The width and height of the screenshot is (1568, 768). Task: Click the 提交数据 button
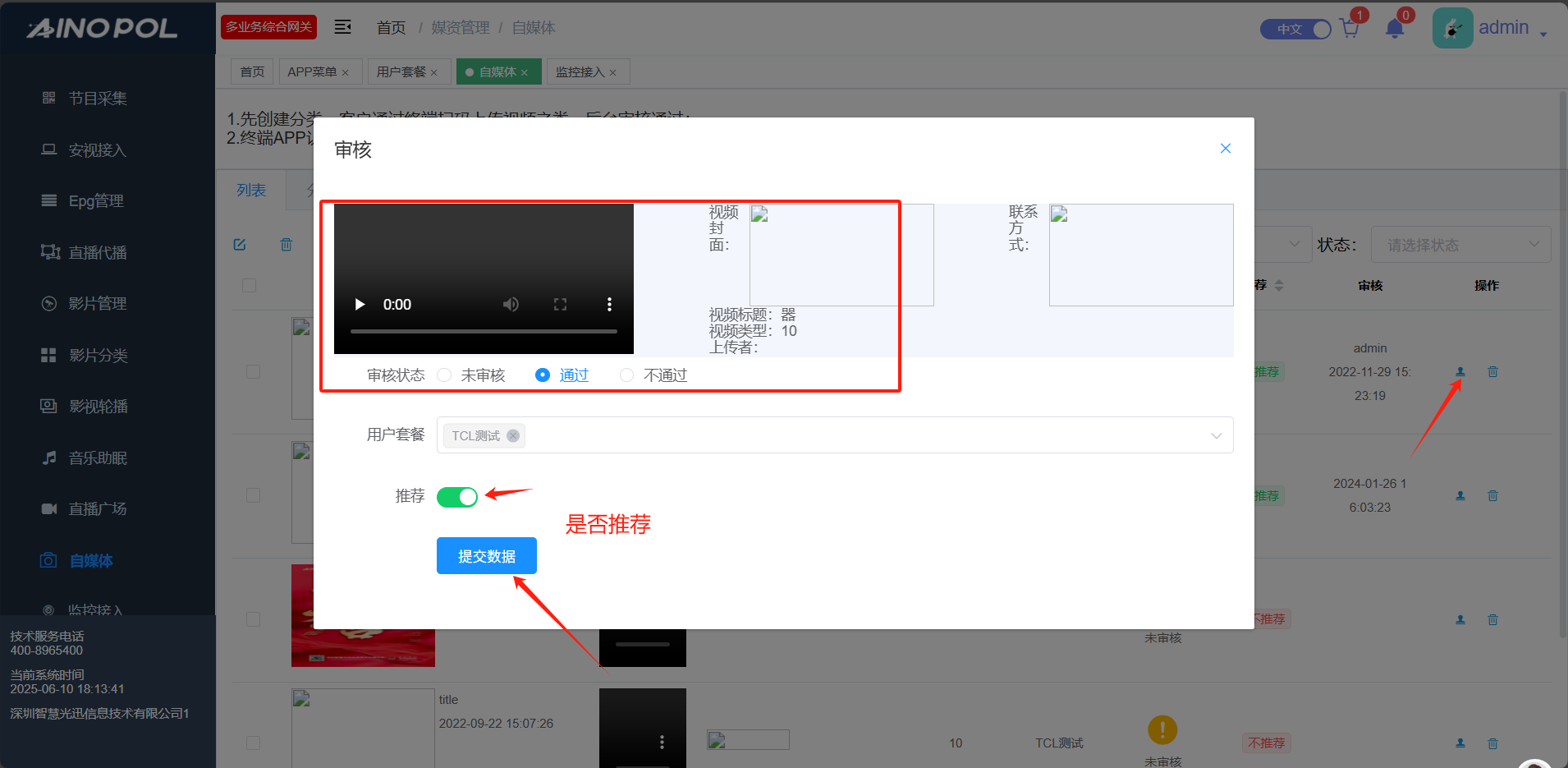[487, 556]
